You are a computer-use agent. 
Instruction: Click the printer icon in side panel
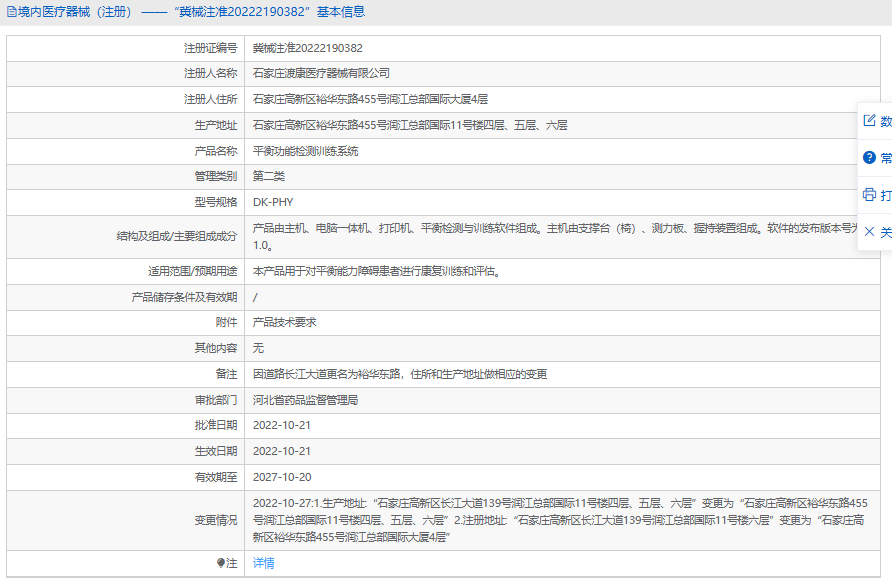click(x=869, y=194)
